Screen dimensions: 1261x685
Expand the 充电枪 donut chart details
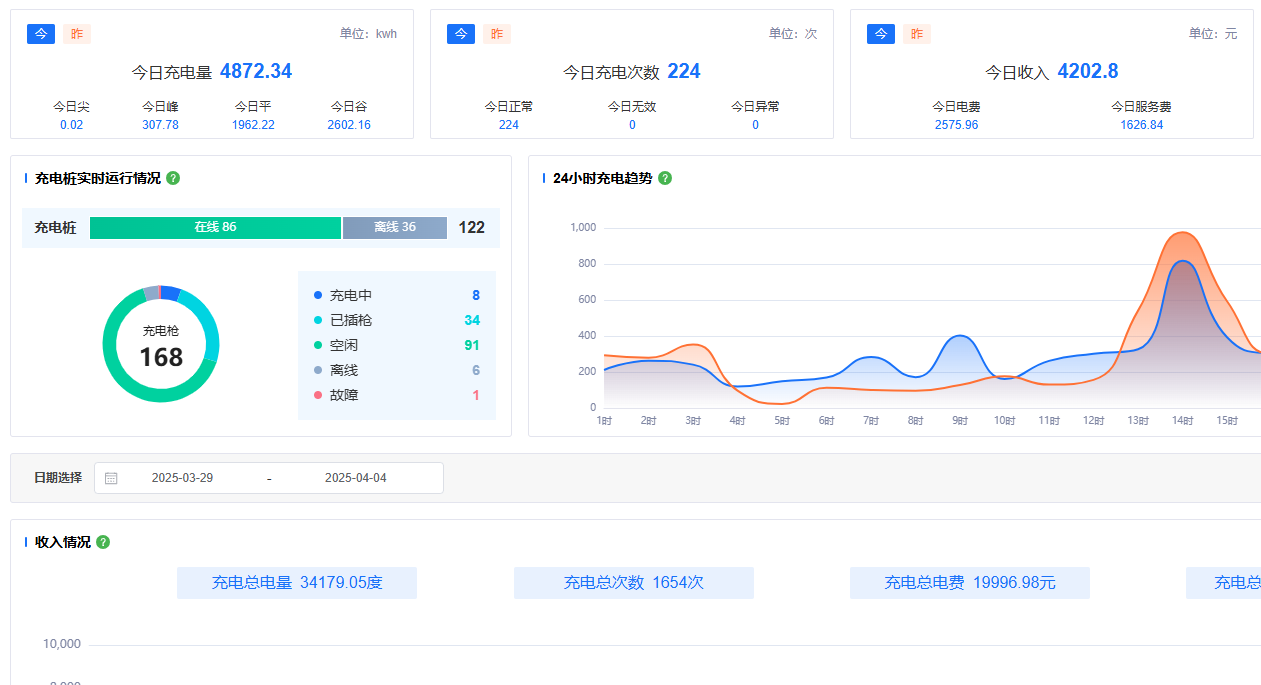[x=160, y=344]
